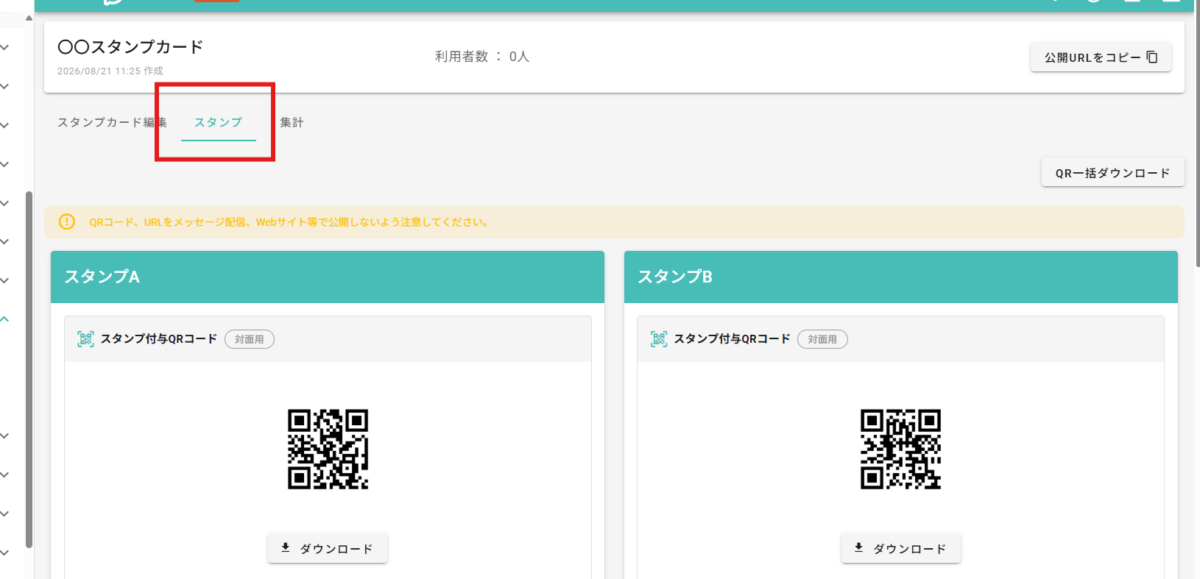Click the QR code image for スタンプB
Image resolution: width=1200 pixels, height=579 pixels.
tap(901, 449)
